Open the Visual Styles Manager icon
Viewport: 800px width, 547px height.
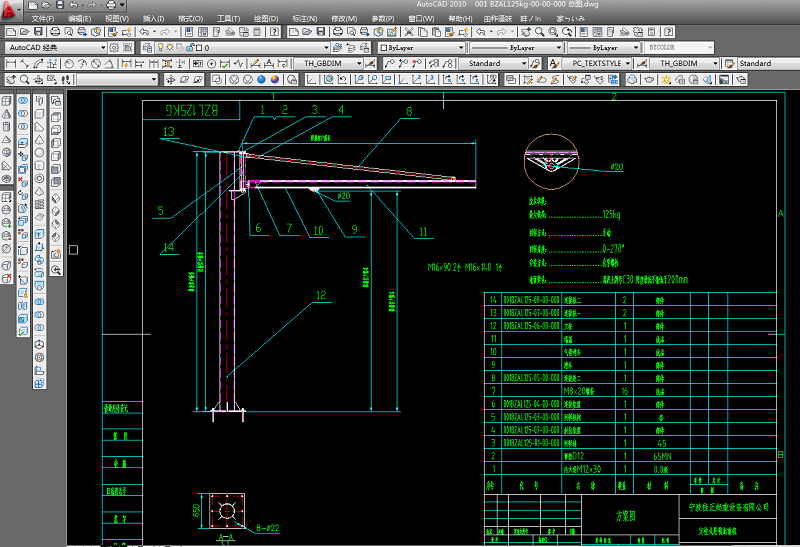[292, 79]
